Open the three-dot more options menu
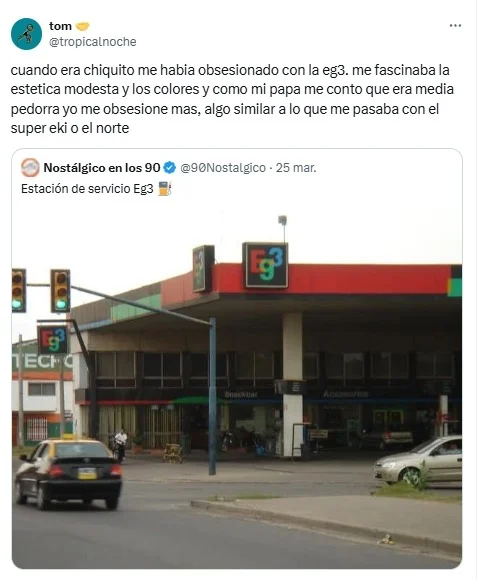480x579 pixels. [455, 25]
